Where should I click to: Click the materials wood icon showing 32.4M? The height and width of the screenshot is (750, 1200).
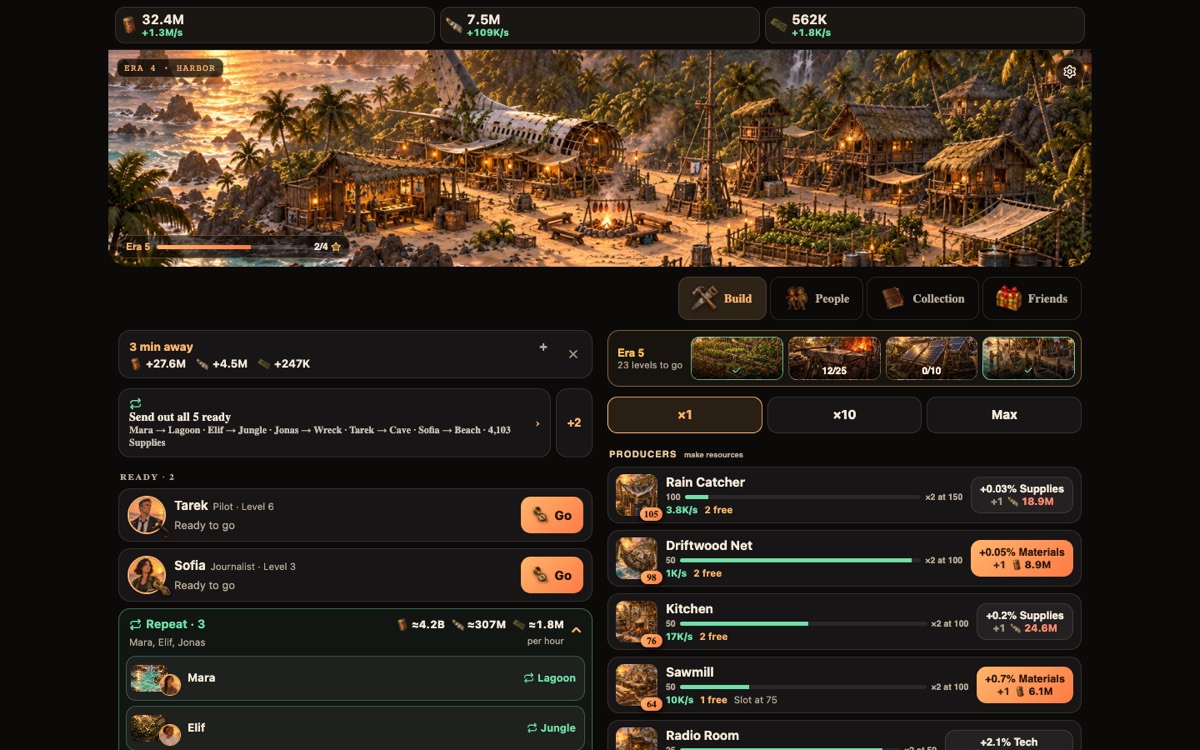129,25
